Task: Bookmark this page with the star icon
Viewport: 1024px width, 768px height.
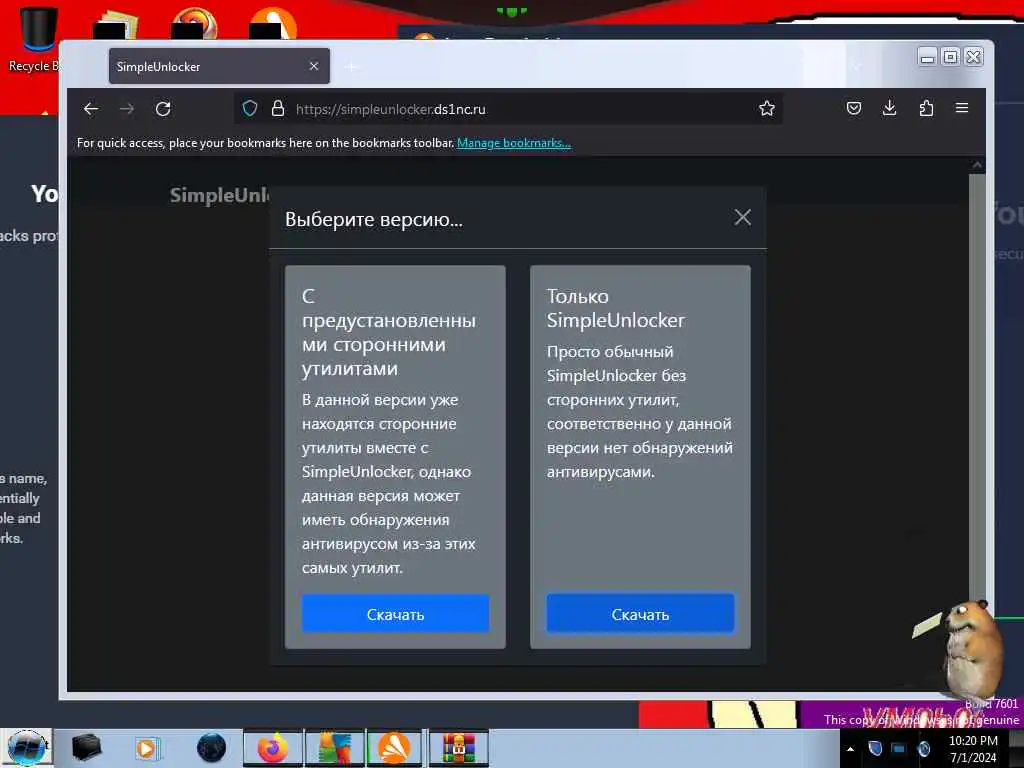Action: click(767, 108)
